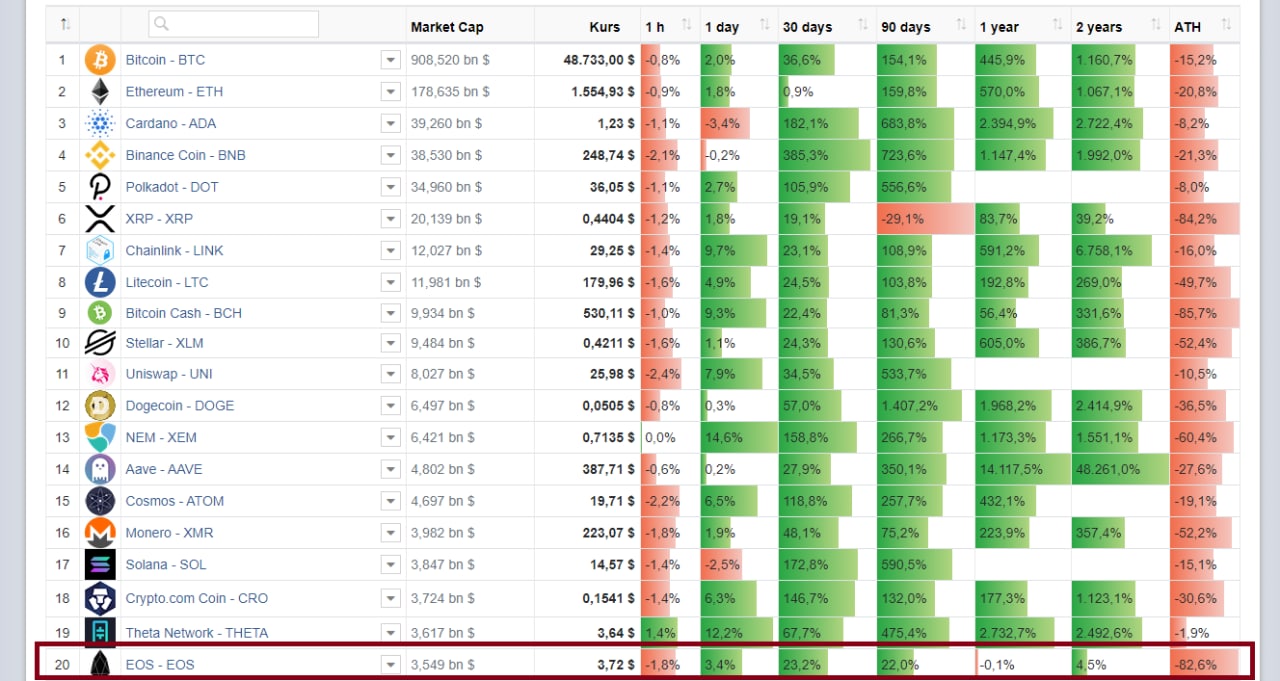Click the Bitcoin logo icon

(100, 60)
